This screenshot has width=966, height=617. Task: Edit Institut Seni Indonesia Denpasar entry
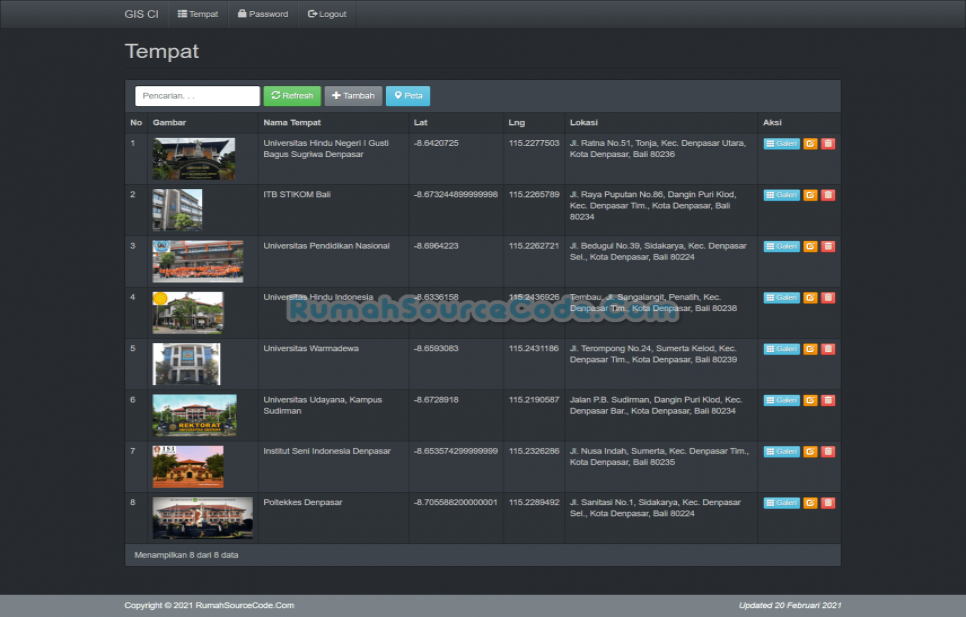pyautogui.click(x=810, y=451)
